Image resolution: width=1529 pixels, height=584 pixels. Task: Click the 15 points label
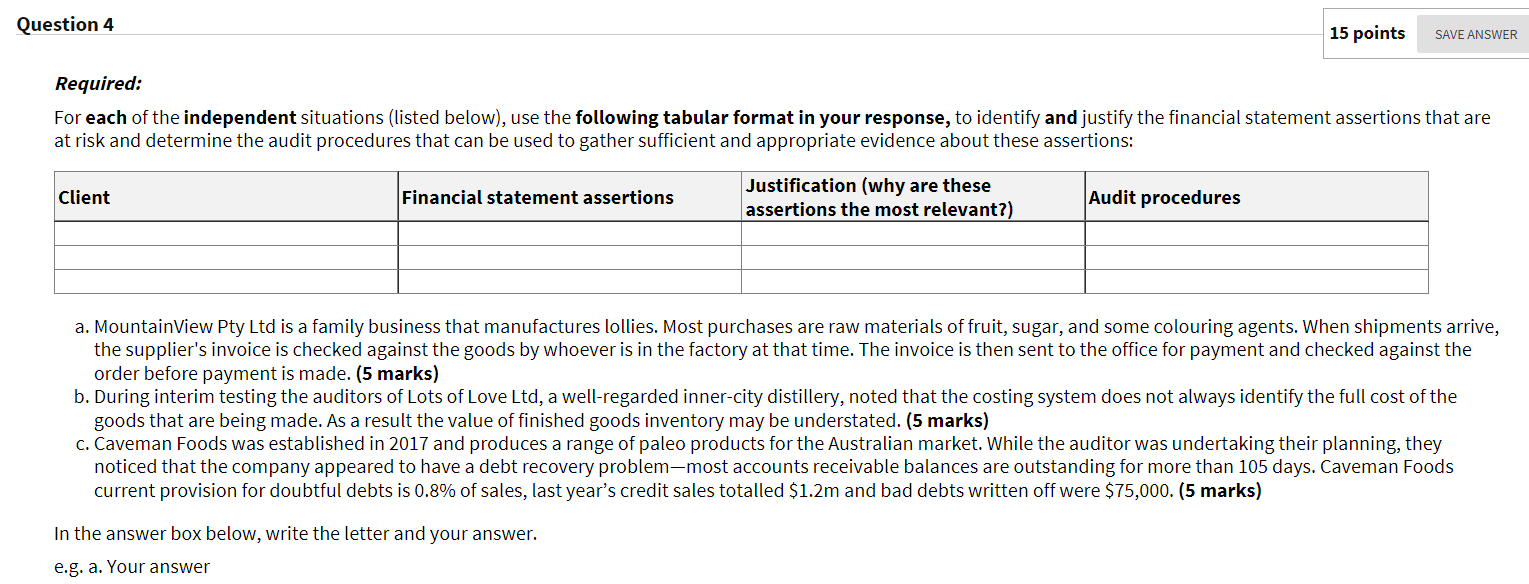[1366, 33]
